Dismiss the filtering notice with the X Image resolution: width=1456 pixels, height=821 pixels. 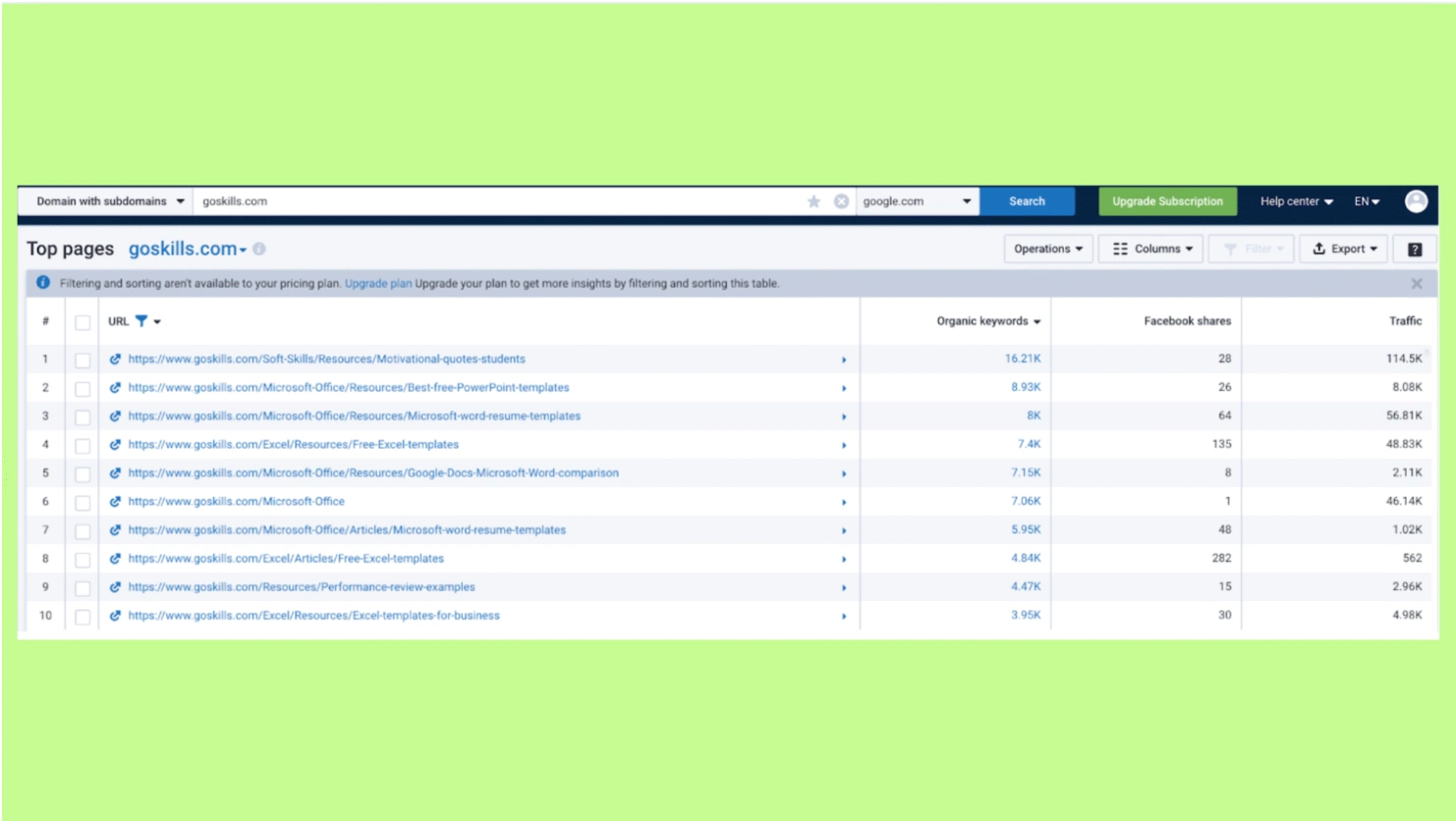[1417, 284]
